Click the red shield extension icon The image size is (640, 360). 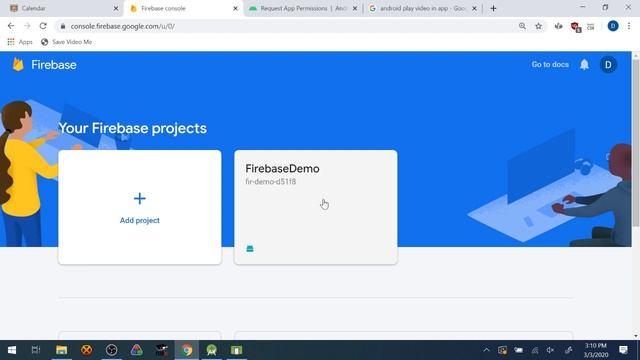(x=575, y=27)
